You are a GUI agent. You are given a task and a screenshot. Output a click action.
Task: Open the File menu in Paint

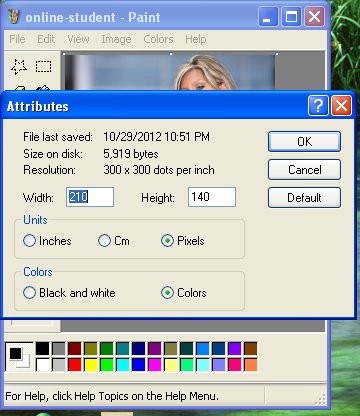tap(17, 39)
